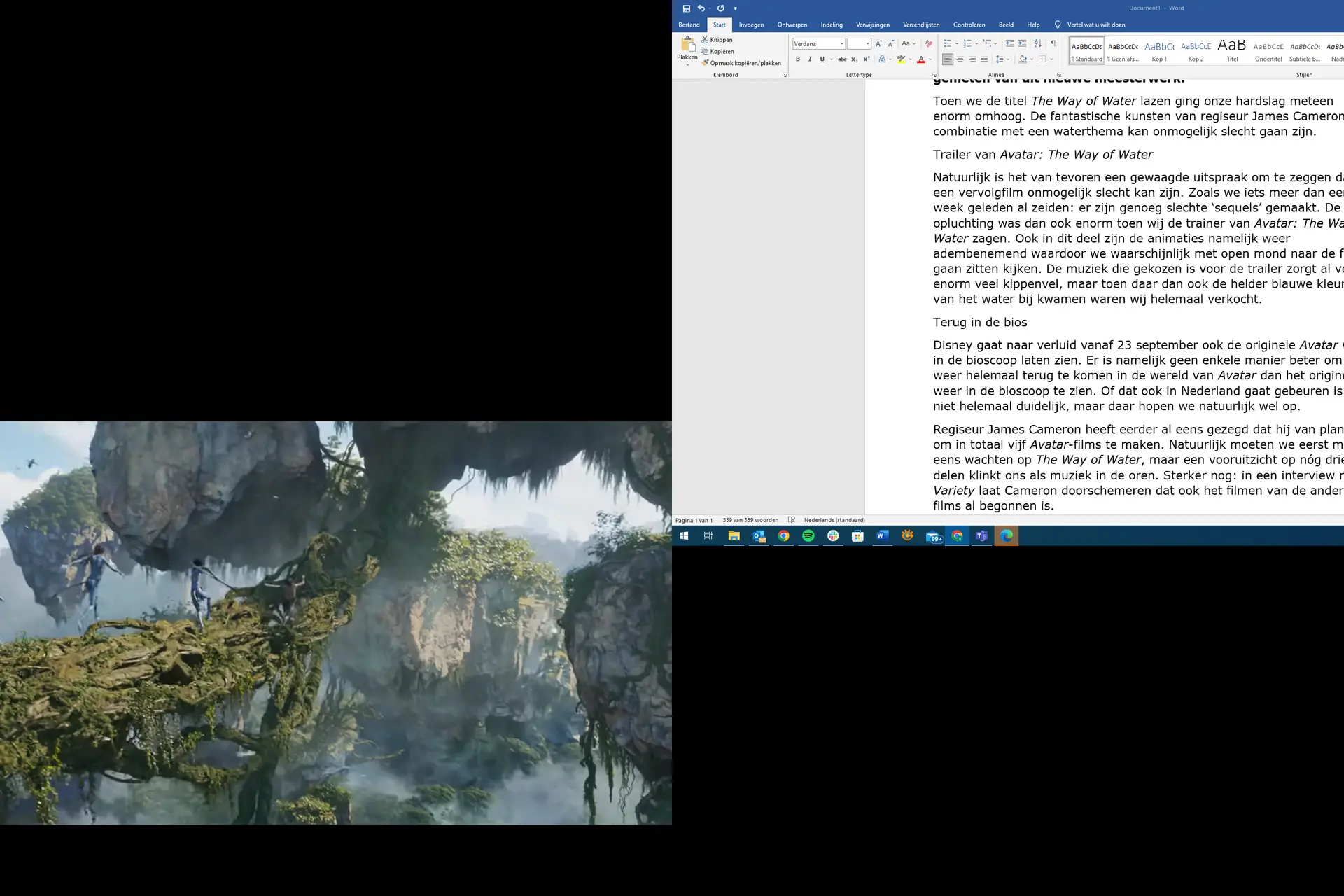Open Spotify from the taskbar
The width and height of the screenshot is (1344, 896).
tap(808, 536)
